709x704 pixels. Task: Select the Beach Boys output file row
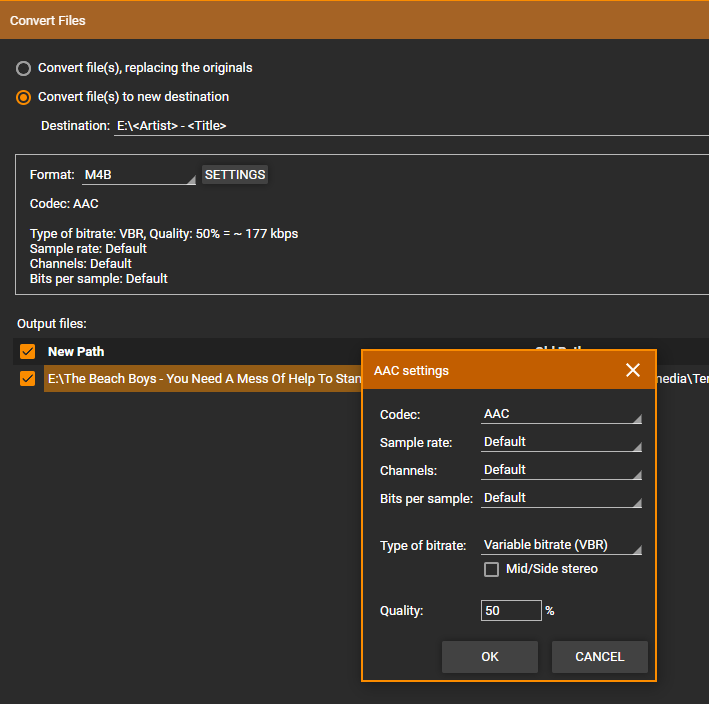(x=200, y=379)
